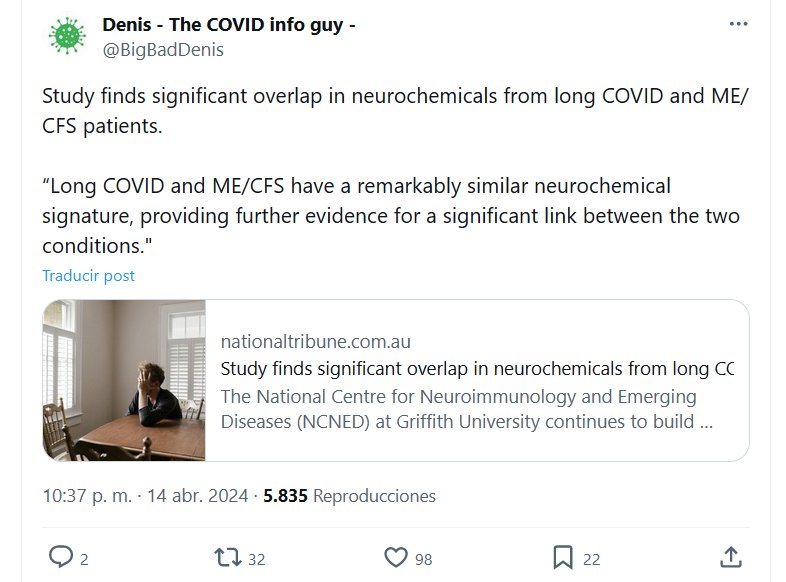Click the "Traducir post" link
The height and width of the screenshot is (582, 786).
[x=88, y=275]
